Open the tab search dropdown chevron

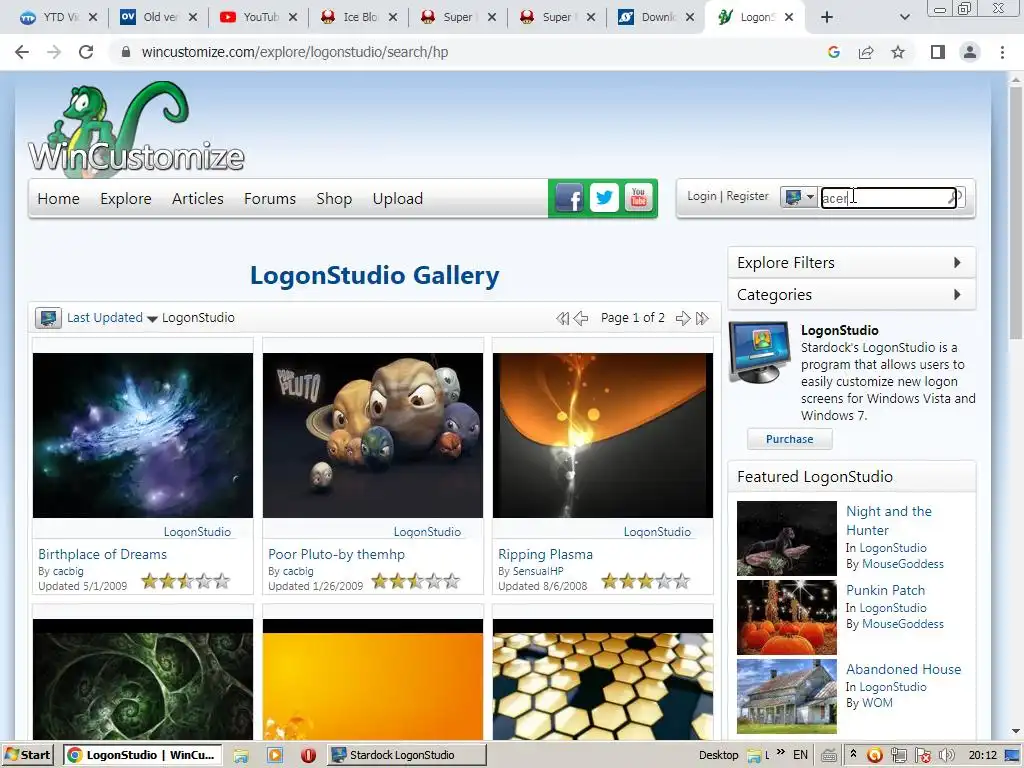pos(904,17)
